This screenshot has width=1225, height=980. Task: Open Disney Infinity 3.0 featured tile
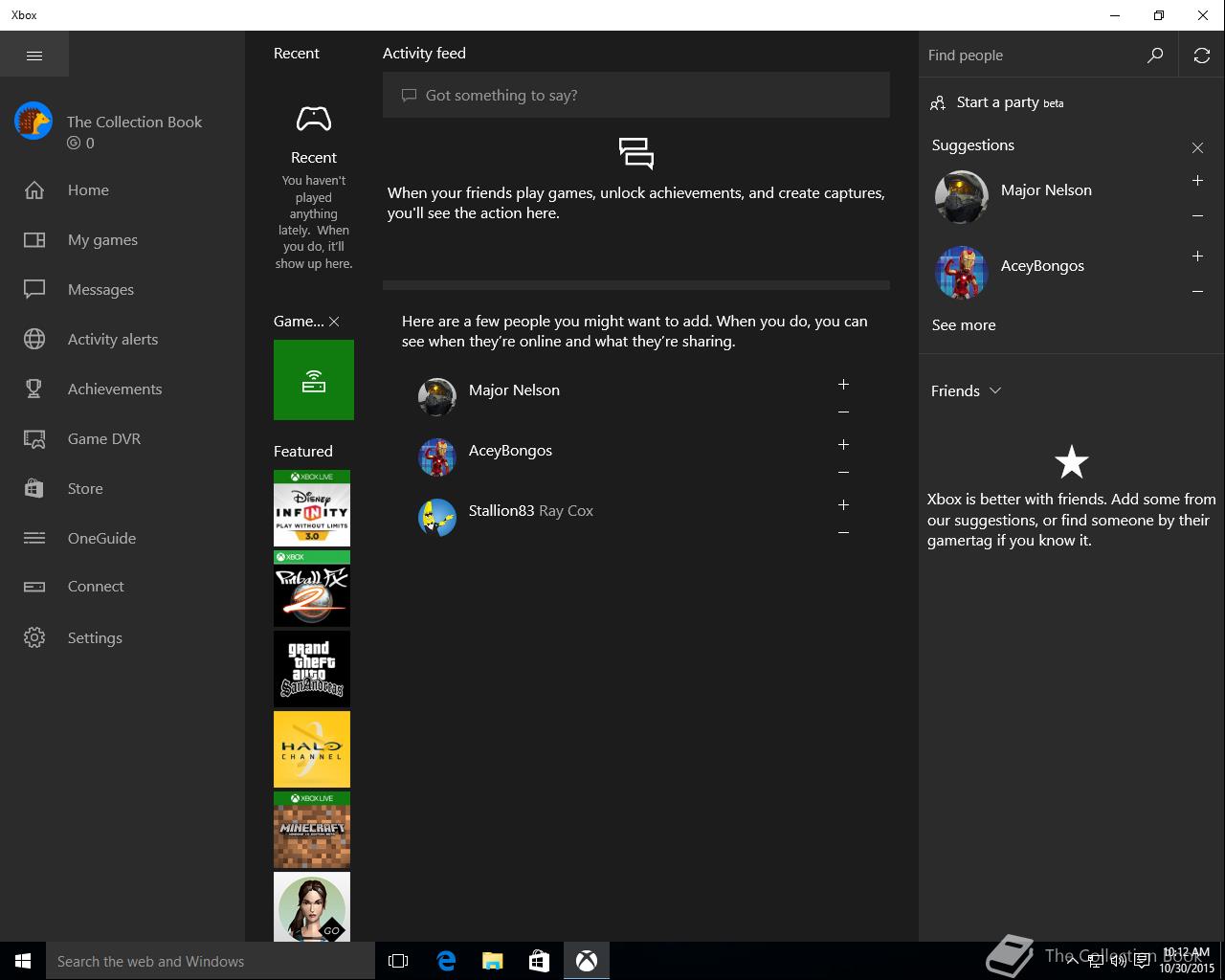tap(312, 508)
